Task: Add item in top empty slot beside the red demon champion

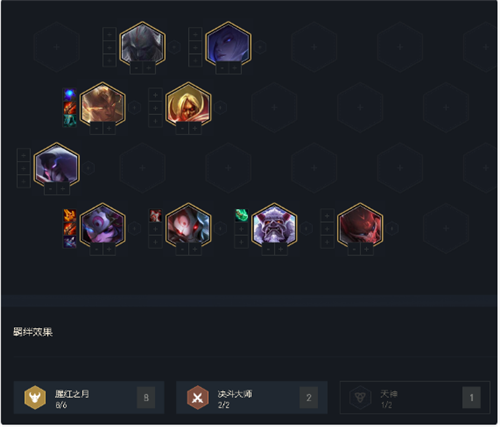Action: 327,216
